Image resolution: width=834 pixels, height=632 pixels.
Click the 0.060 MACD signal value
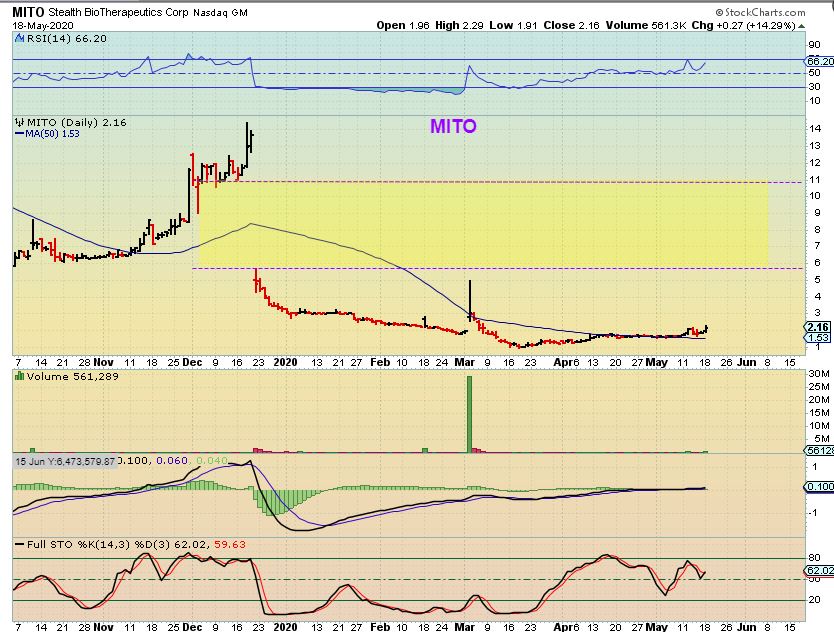(172, 460)
